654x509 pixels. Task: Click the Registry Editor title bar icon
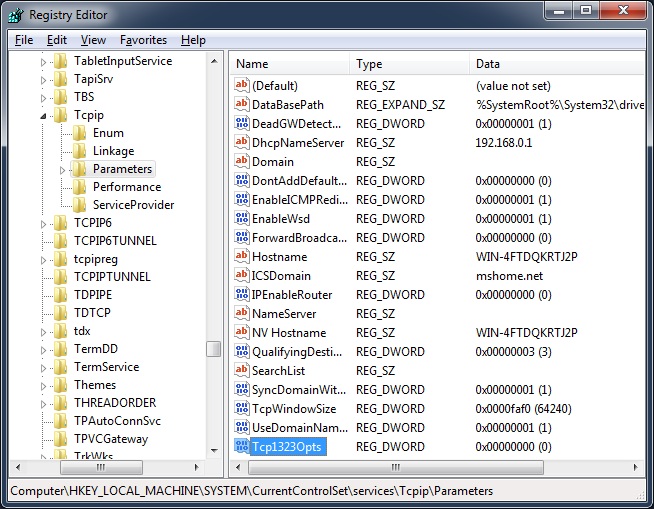click(x=16, y=15)
